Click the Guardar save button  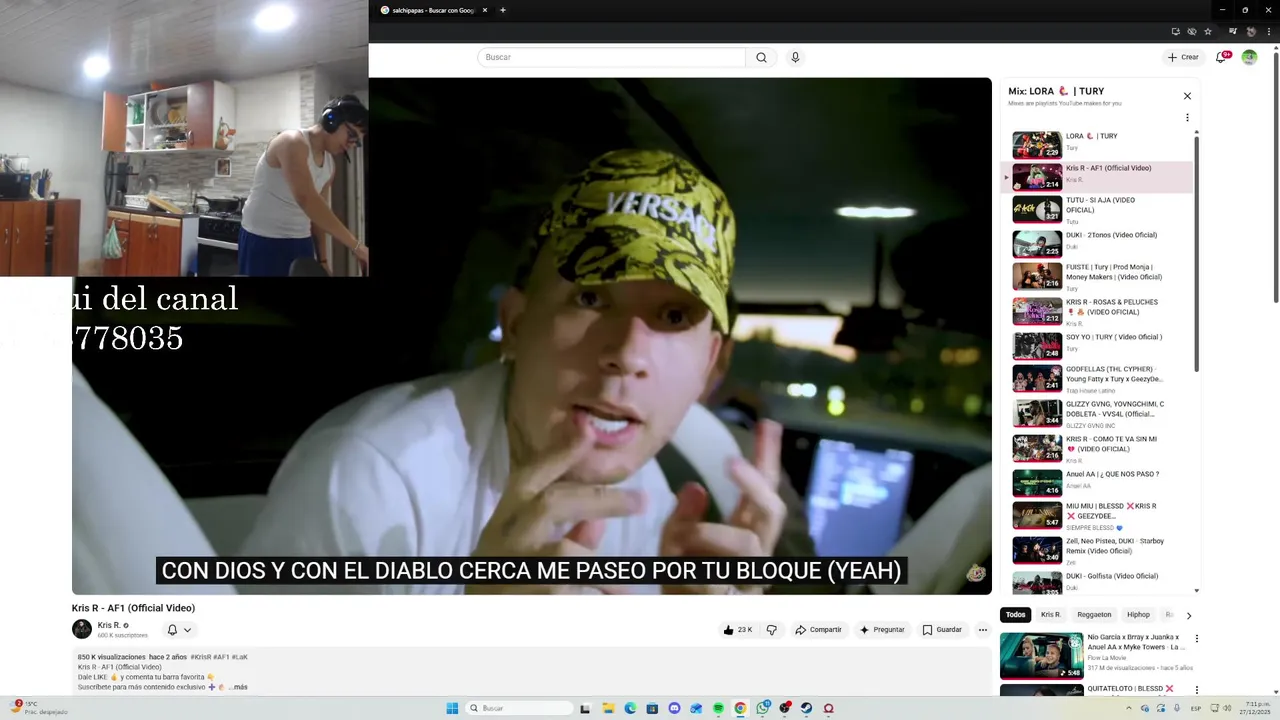[942, 630]
